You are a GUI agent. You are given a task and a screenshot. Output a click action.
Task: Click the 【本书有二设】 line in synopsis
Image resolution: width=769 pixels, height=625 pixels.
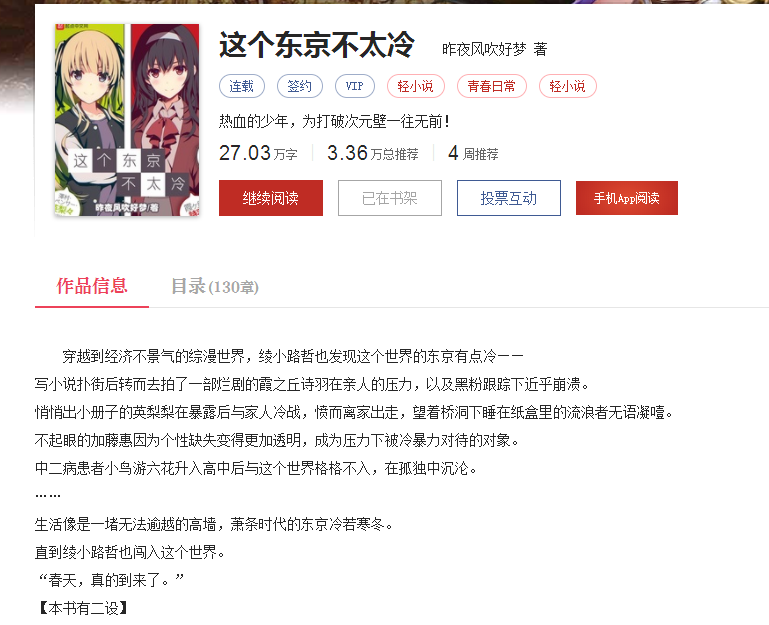83,608
